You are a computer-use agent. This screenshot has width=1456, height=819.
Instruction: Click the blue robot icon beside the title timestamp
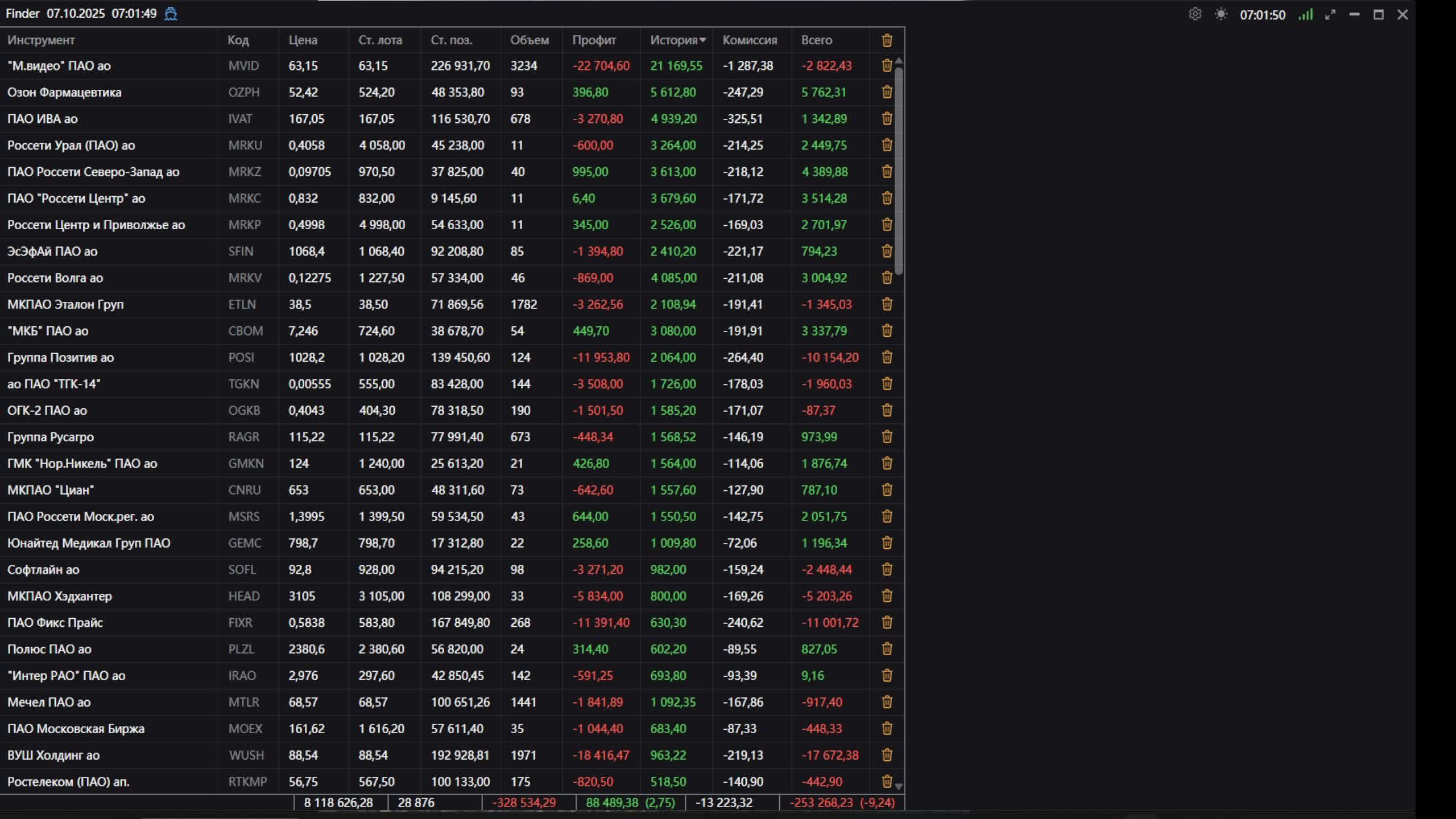tap(171, 14)
